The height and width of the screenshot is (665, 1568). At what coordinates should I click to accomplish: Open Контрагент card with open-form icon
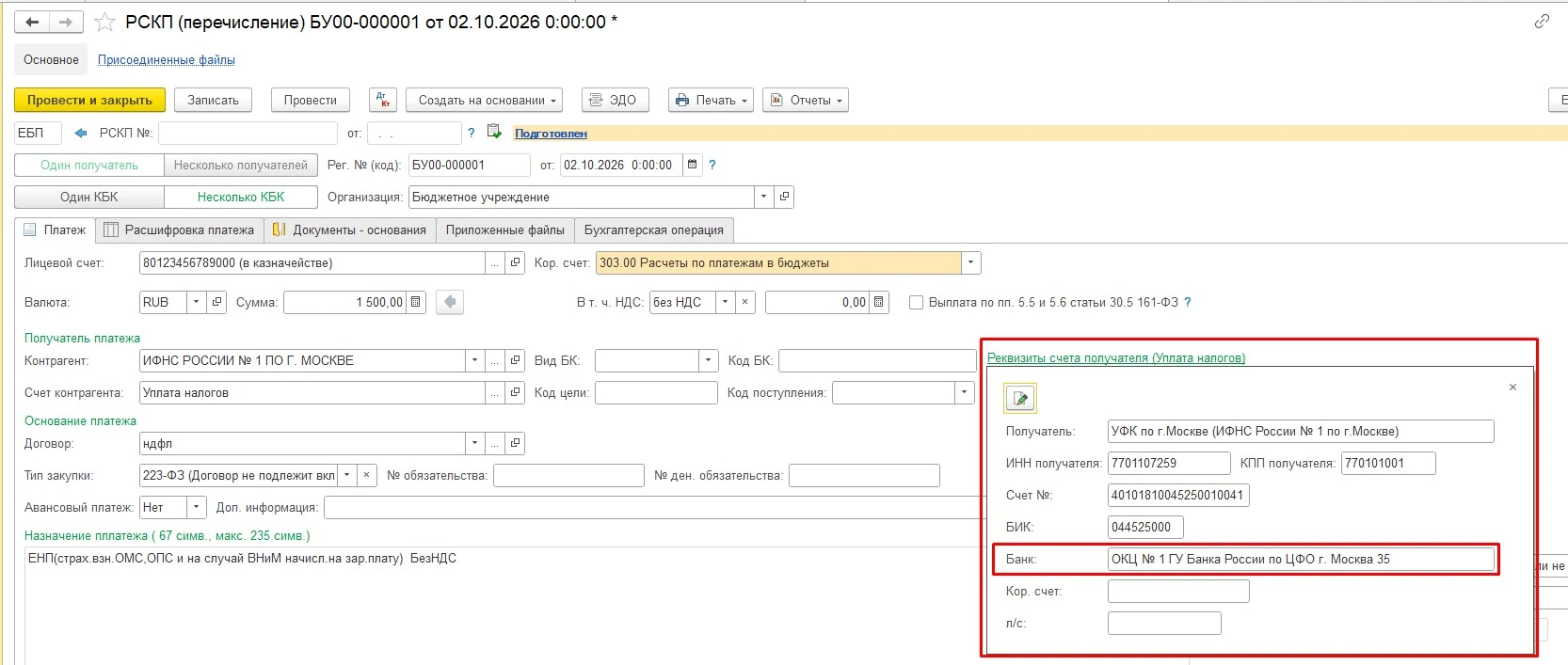[516, 360]
